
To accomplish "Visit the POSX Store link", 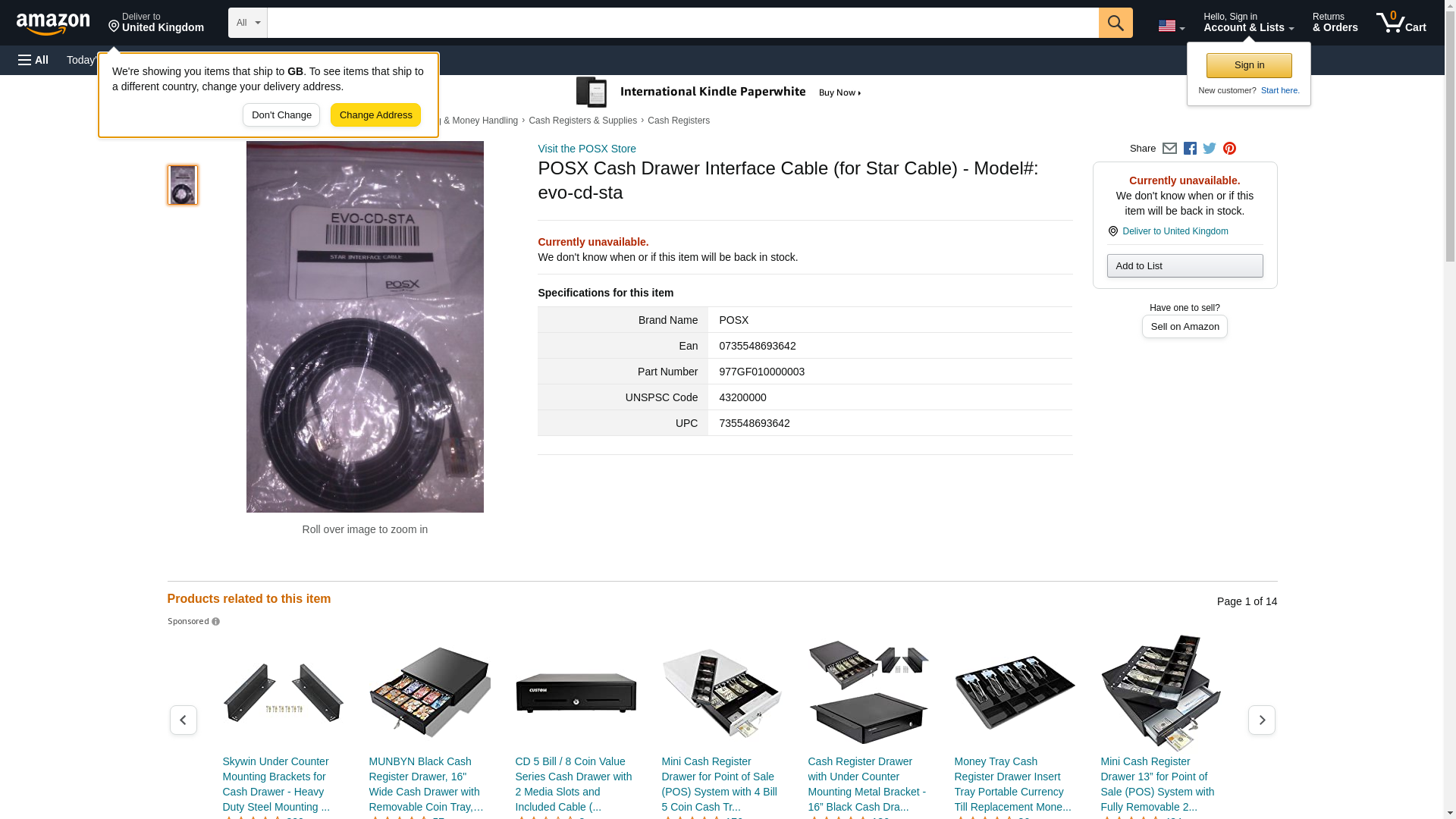I will 586,149.
